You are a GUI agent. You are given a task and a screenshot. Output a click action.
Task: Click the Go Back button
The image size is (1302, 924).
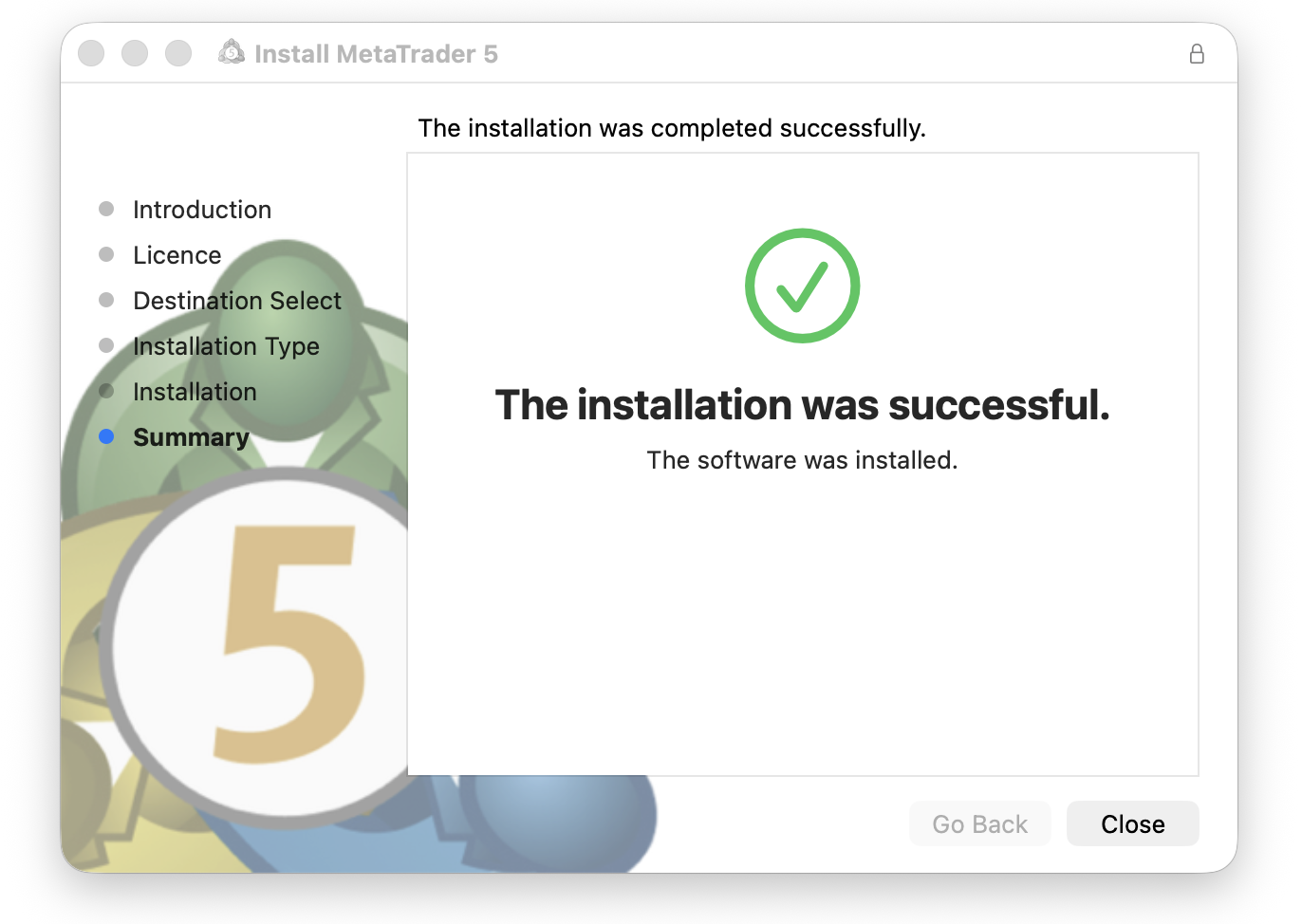pyautogui.click(x=980, y=823)
